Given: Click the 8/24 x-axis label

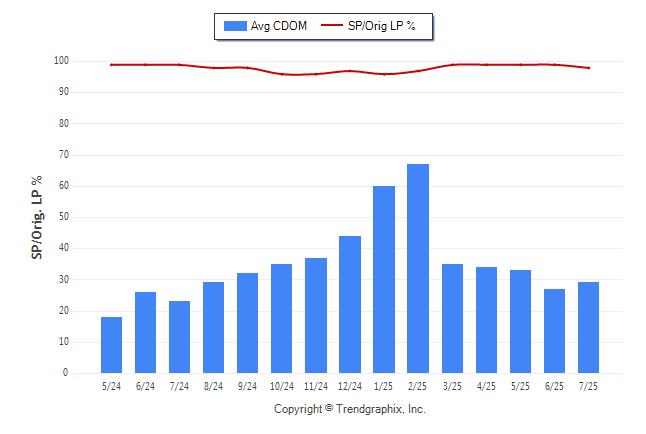Looking at the screenshot, I should tap(213, 387).
